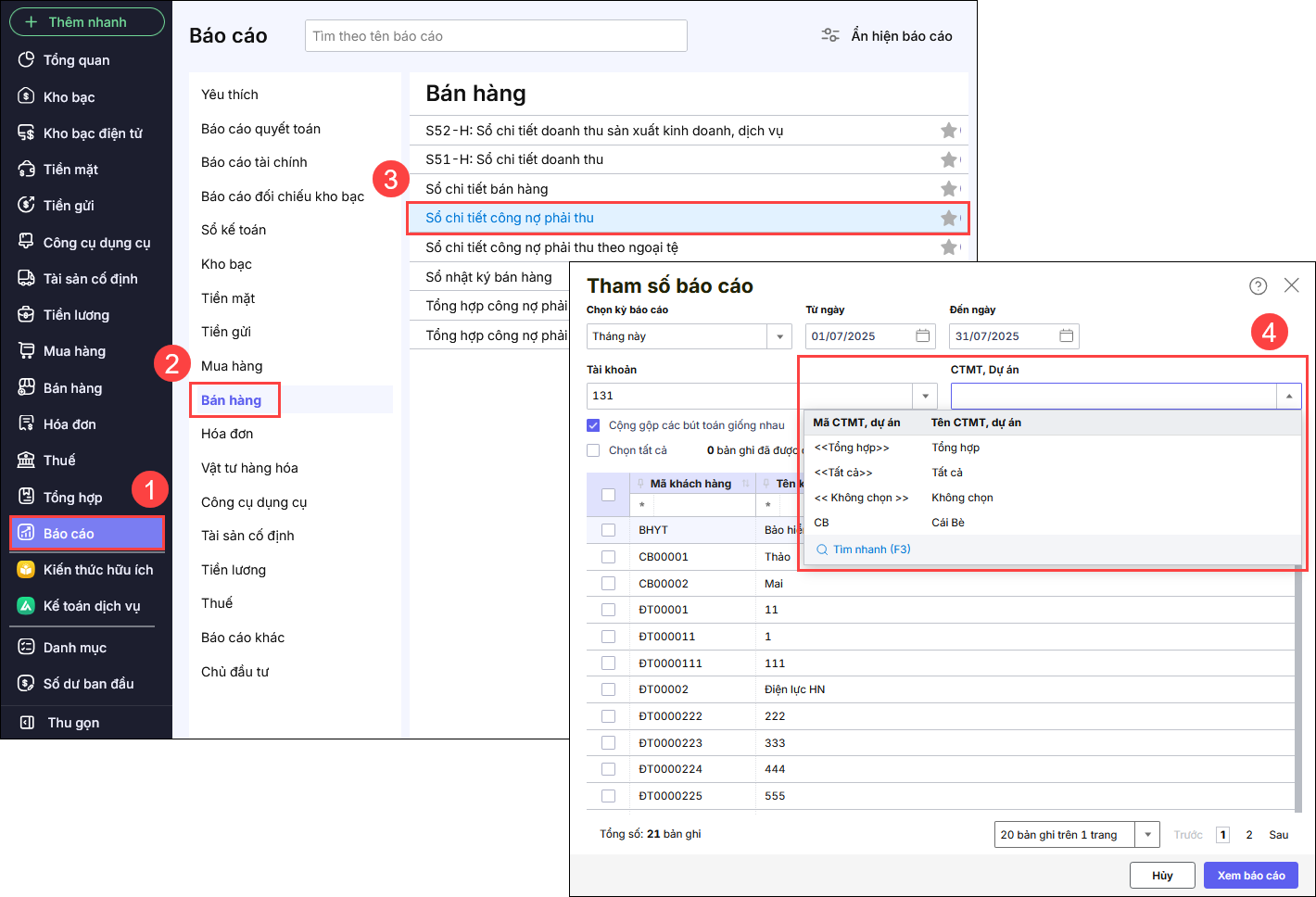Click the Thu gọn collapse sidebar icon
Viewport: 1316px width, 897px height.
click(28, 723)
